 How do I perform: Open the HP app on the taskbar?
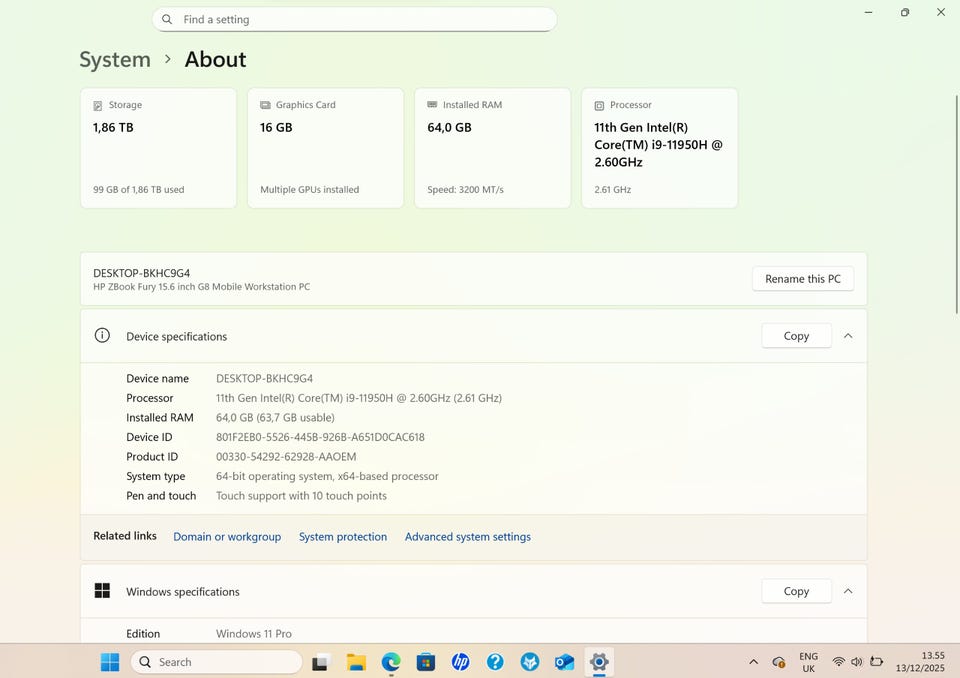[460, 662]
